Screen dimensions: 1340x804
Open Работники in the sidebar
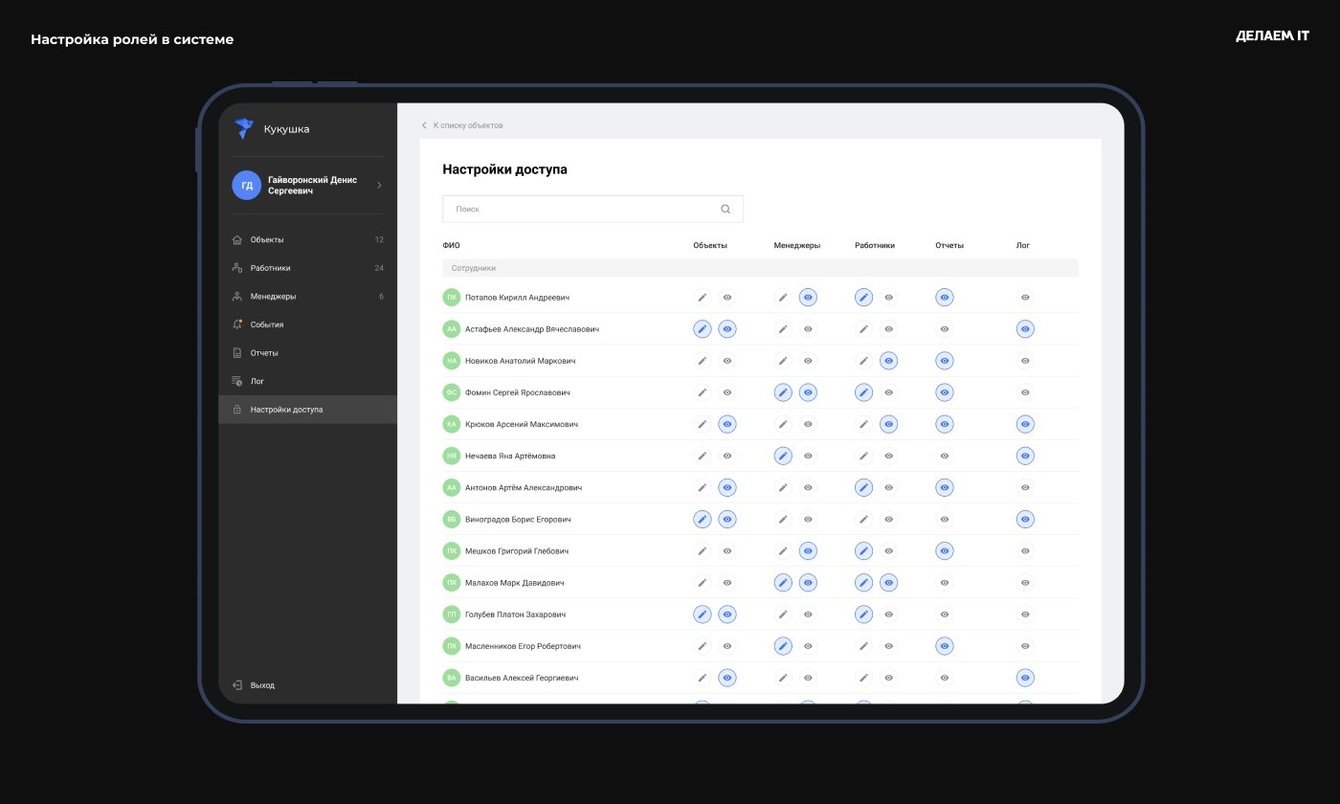pyautogui.click(x=270, y=268)
